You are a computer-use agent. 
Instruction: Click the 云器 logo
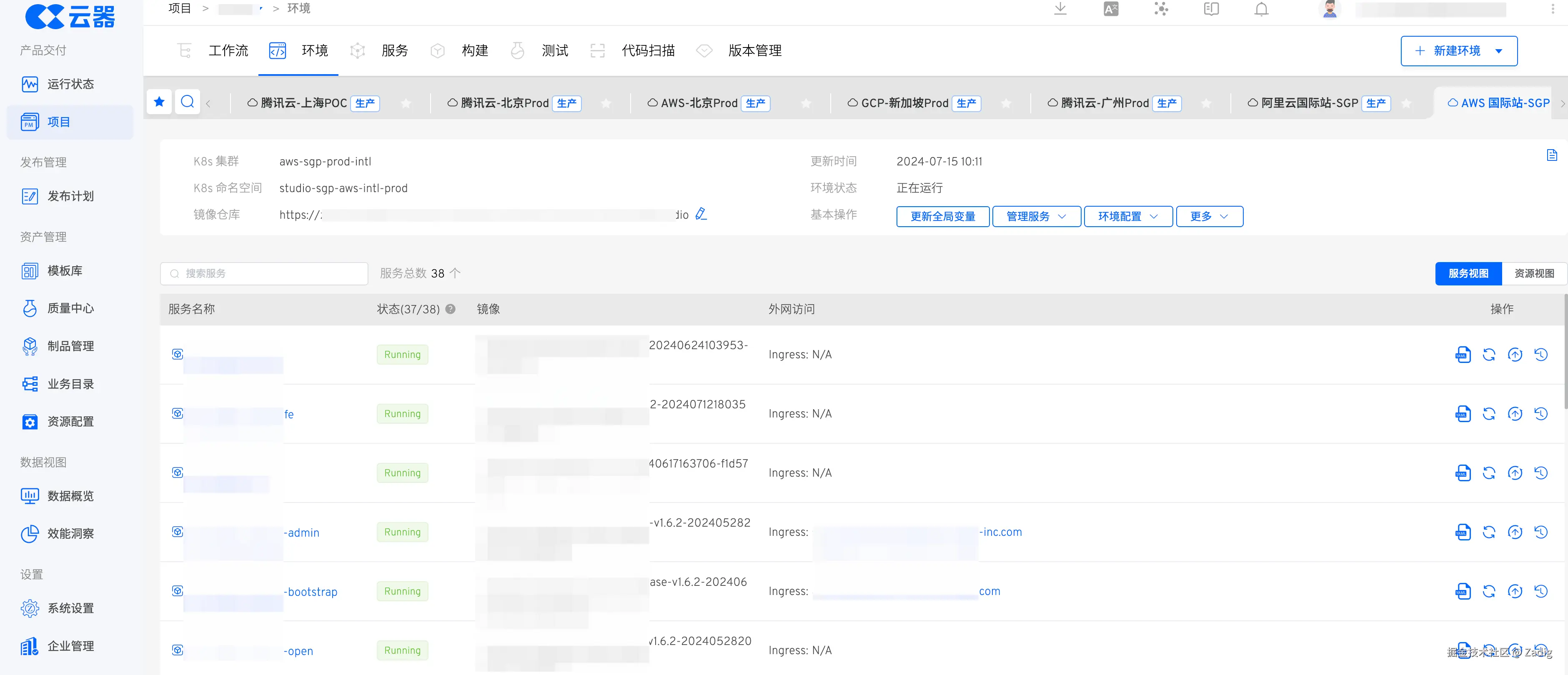[70, 16]
